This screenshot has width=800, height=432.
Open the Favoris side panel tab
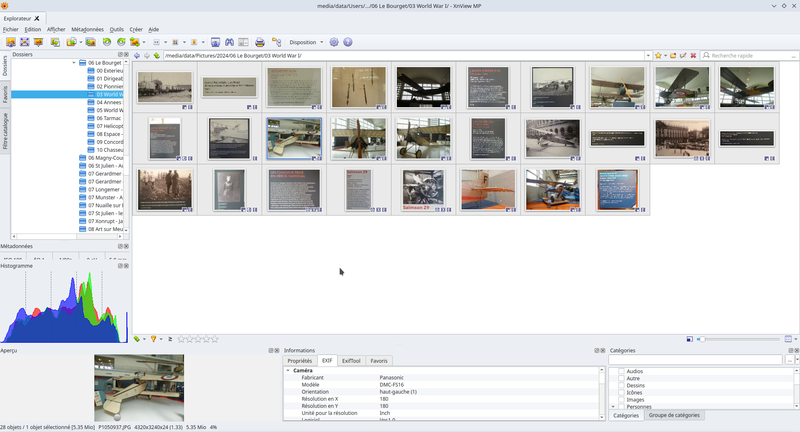(x=5, y=94)
